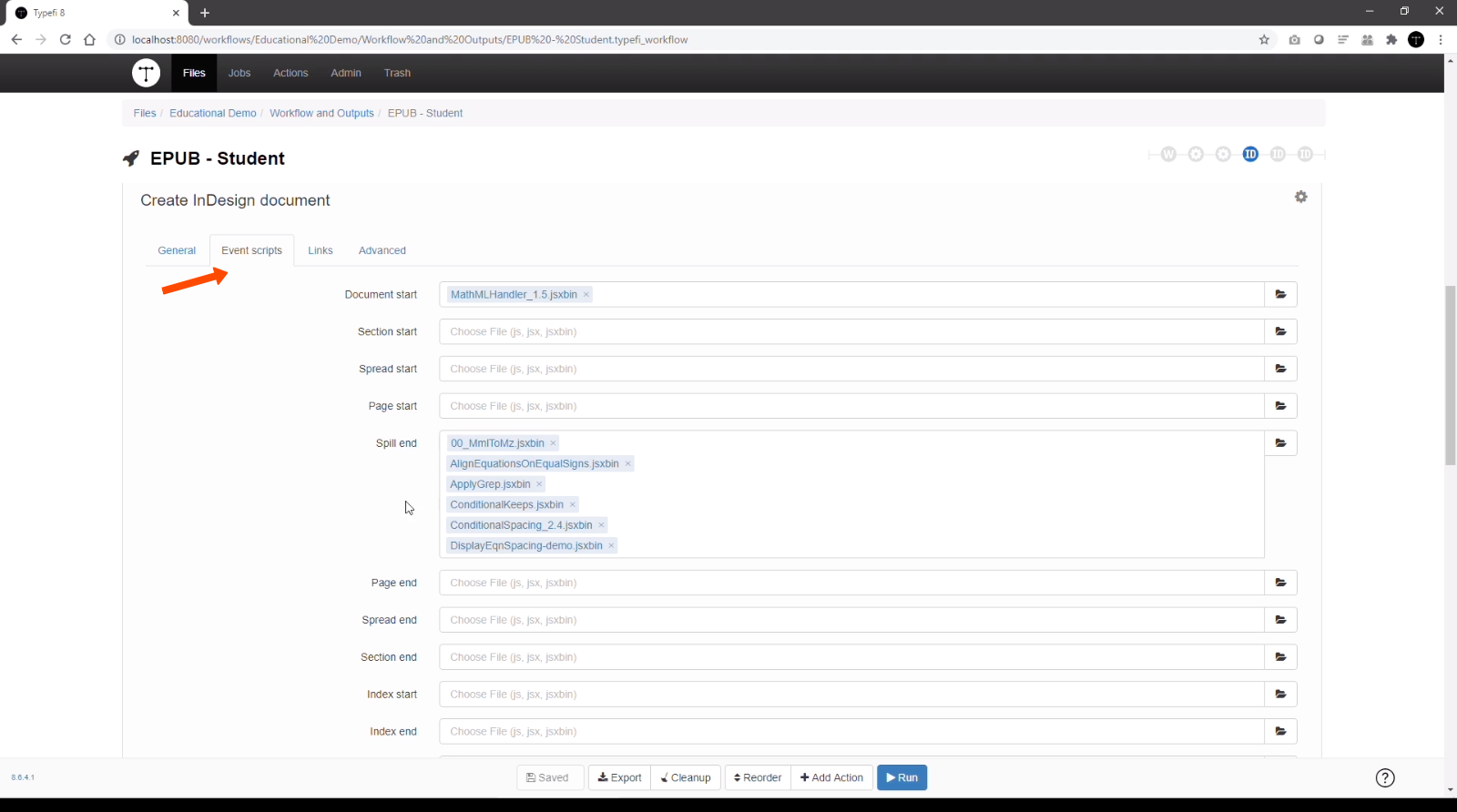Go to Jobs in the navbar
Screen dimensions: 1457x812
pos(239,73)
